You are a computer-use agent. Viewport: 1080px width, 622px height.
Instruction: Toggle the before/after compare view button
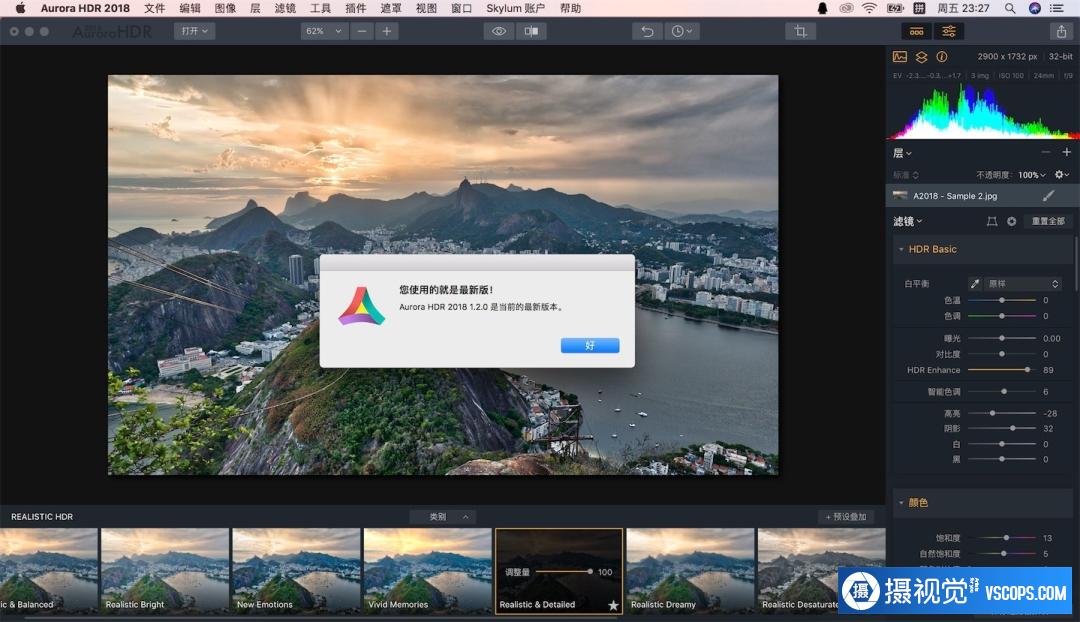coord(531,31)
